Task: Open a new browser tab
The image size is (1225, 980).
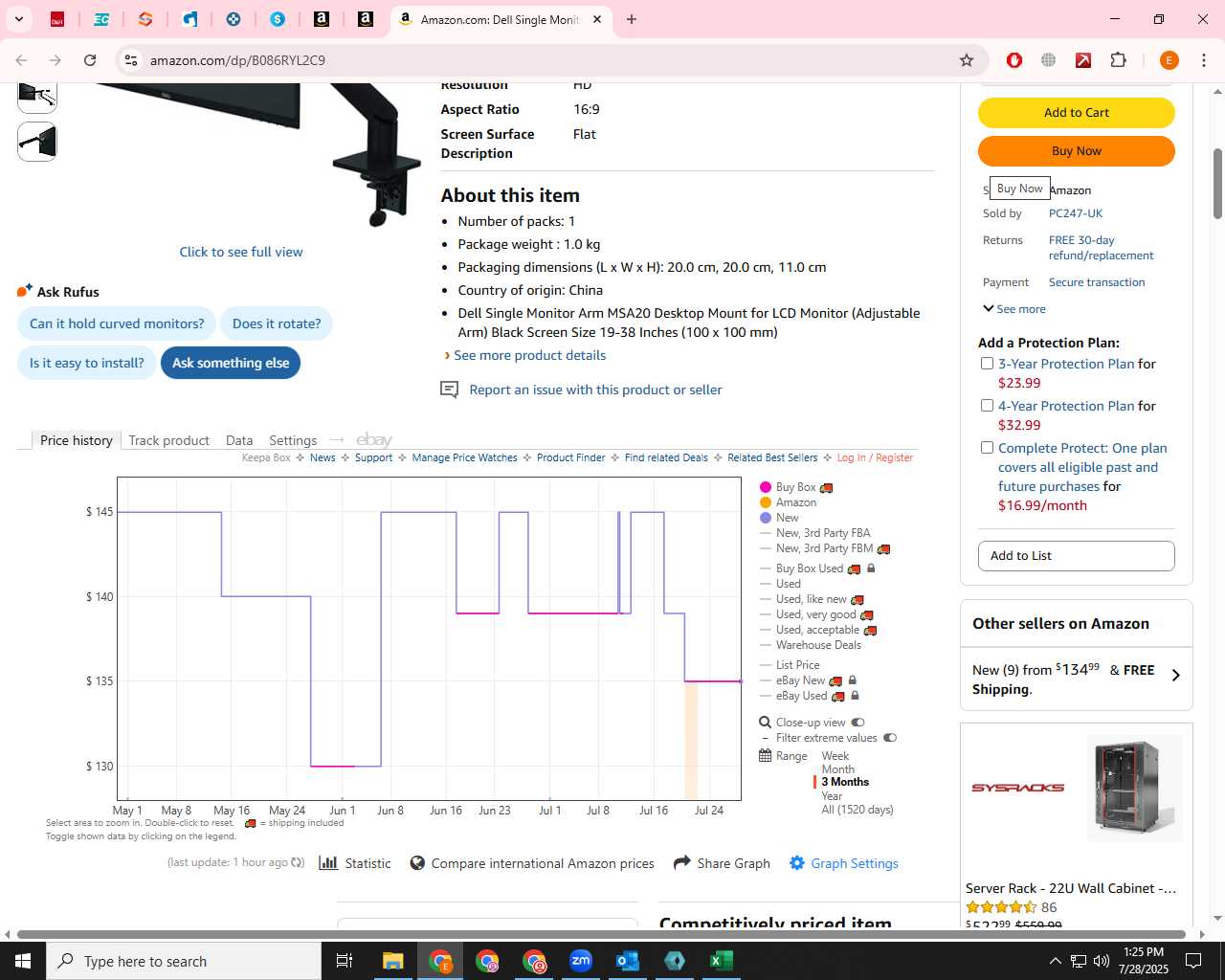Action: 632,19
